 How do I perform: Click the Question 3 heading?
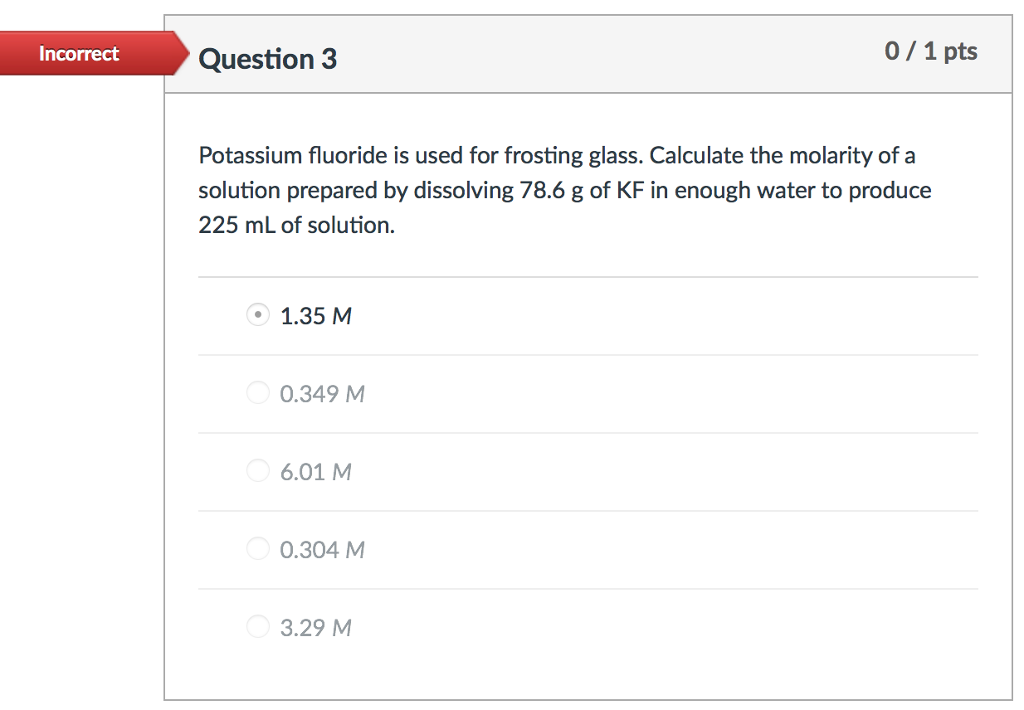coord(267,59)
